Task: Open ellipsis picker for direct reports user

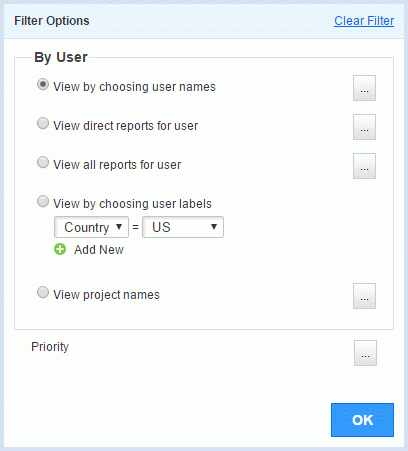Action: [364, 127]
